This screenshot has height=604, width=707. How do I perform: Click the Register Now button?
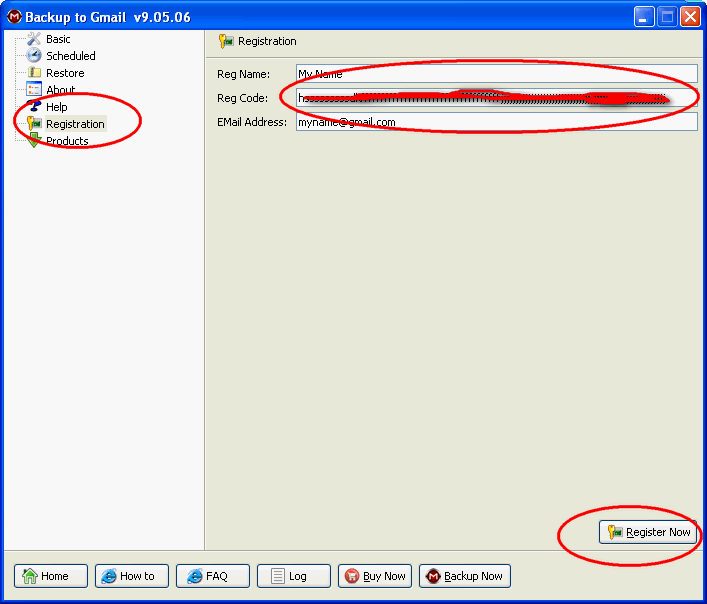[x=647, y=532]
